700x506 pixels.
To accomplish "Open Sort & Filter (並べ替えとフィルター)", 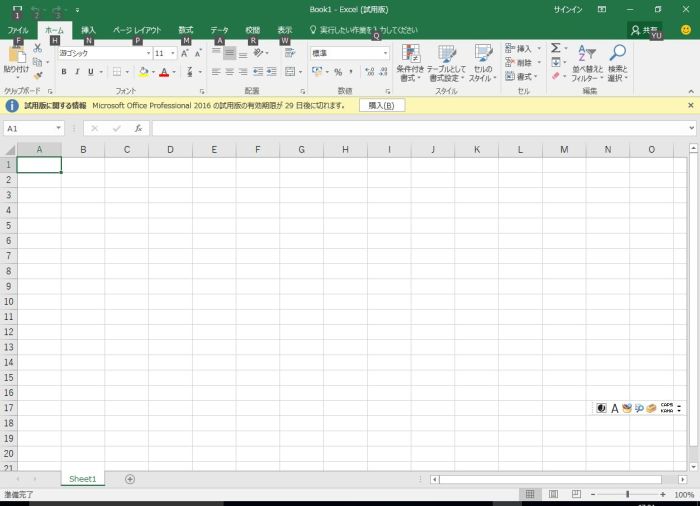I will [x=587, y=62].
